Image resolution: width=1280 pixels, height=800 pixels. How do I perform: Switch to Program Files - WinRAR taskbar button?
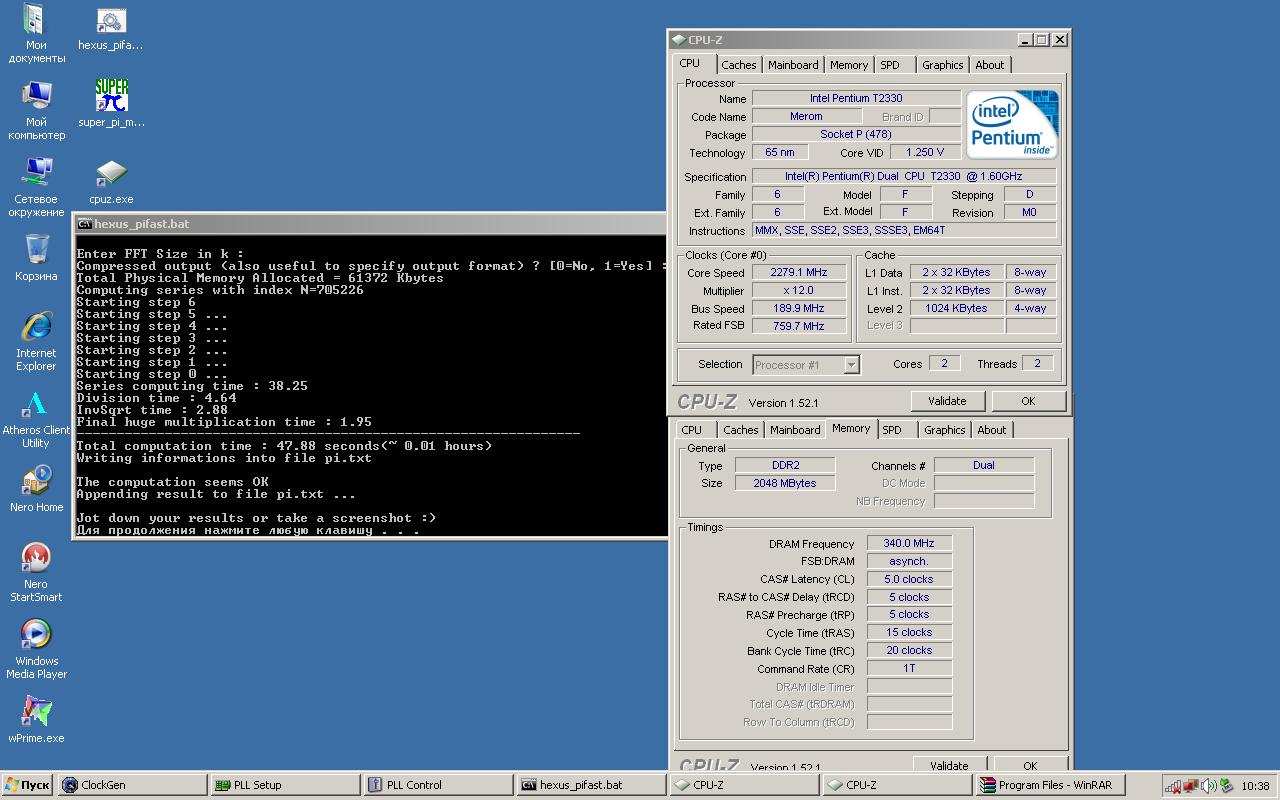coord(1050,785)
